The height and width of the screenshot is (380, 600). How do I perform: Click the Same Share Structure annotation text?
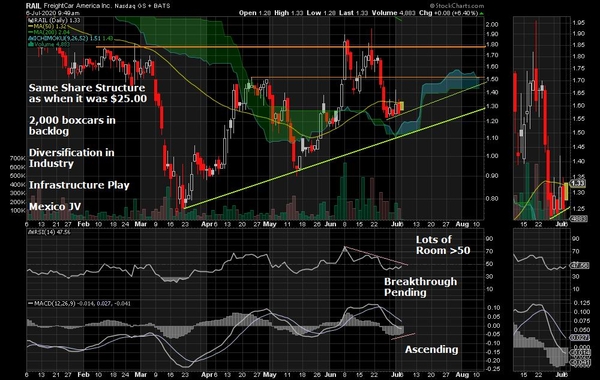click(x=88, y=93)
